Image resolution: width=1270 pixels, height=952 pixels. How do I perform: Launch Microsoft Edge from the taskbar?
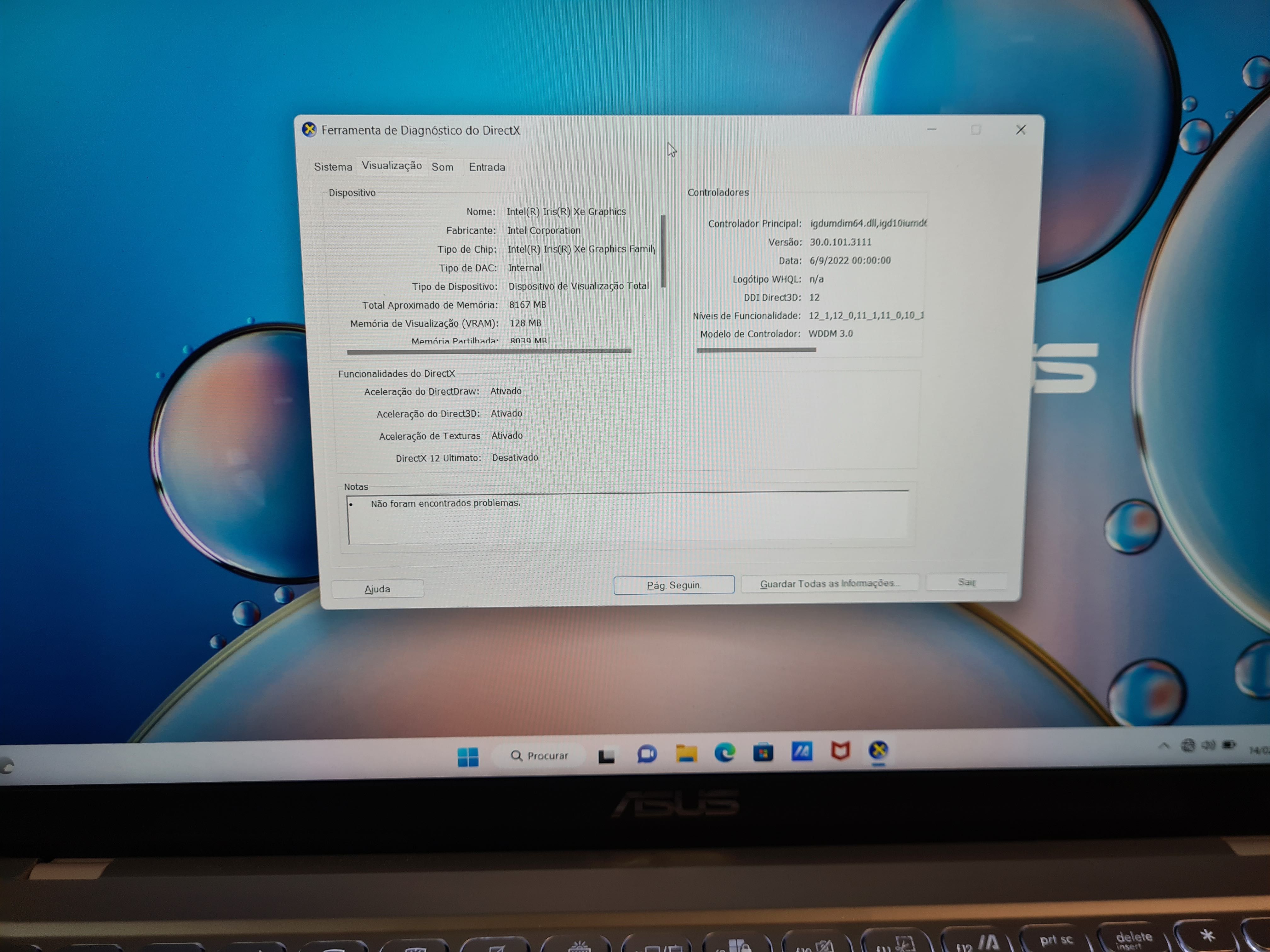(724, 752)
